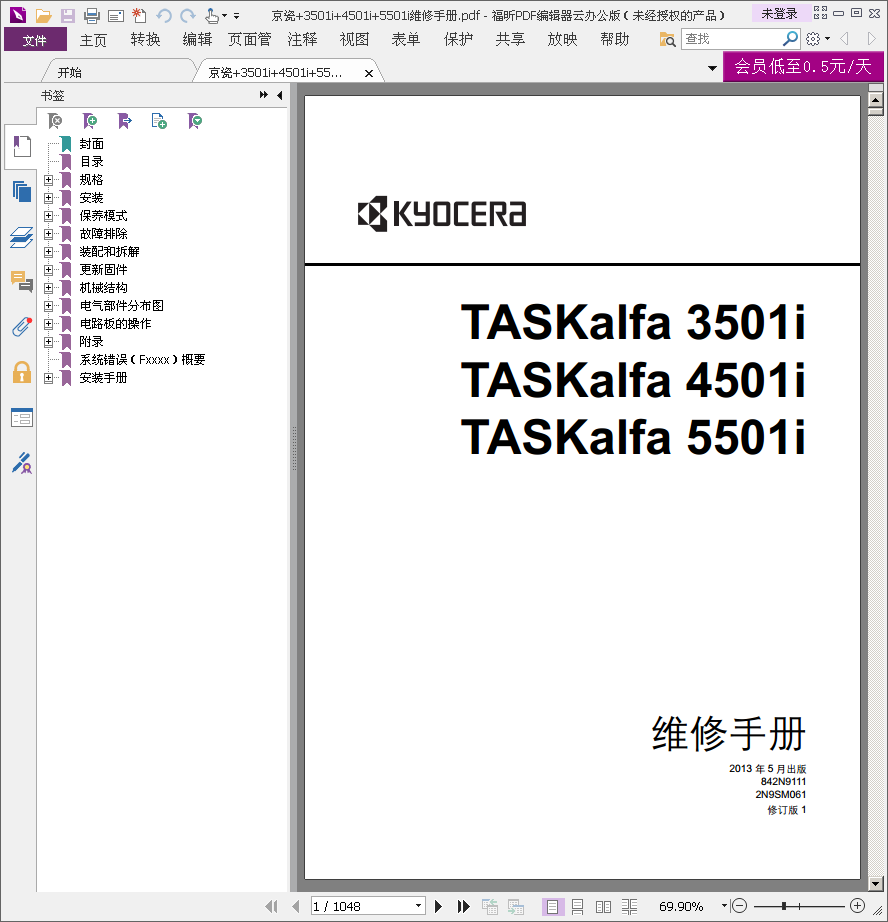Switch to the 注释 ribbon tab
This screenshot has width=888, height=922.
(x=302, y=39)
